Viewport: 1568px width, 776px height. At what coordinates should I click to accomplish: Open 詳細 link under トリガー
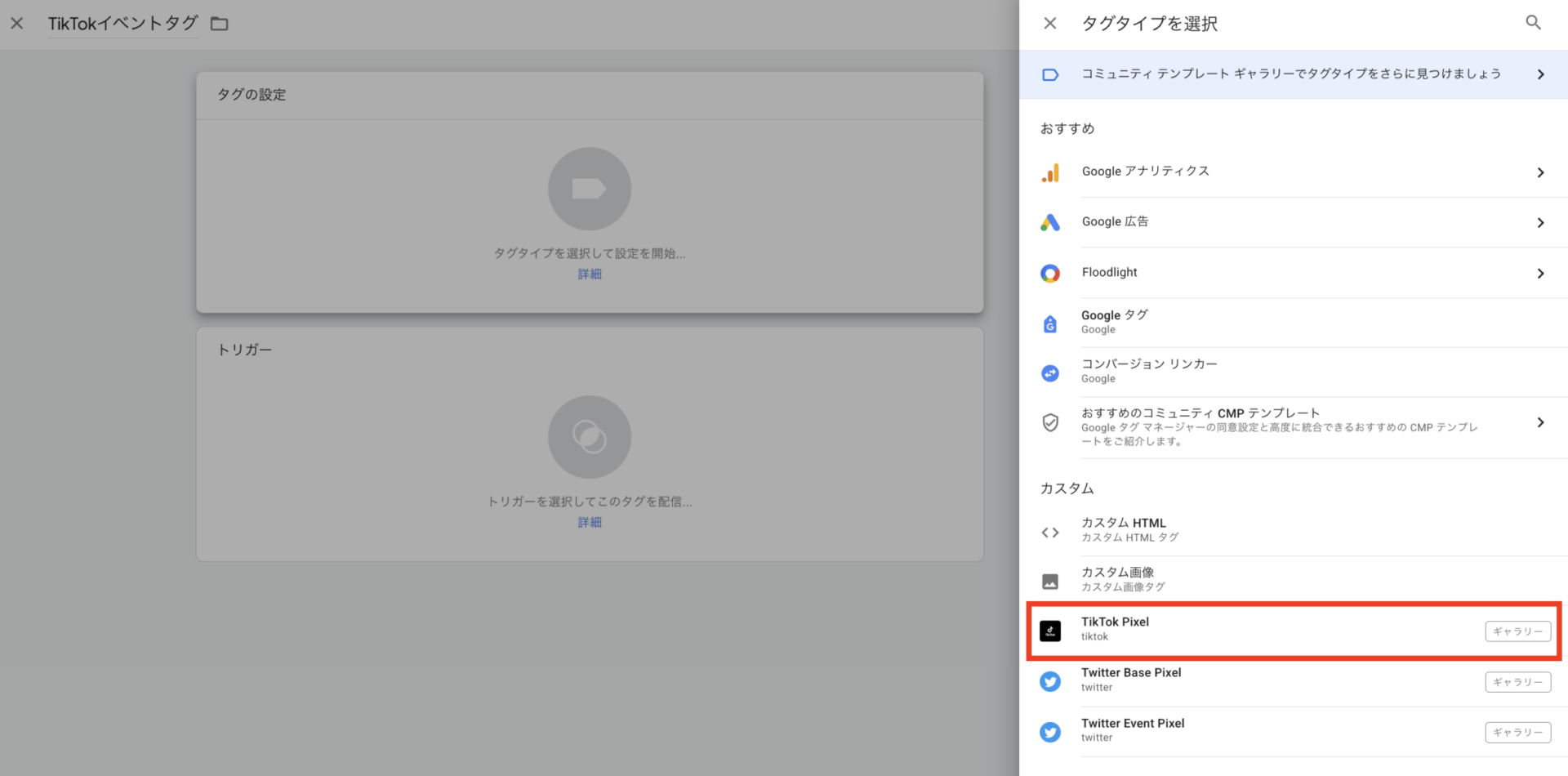click(x=590, y=523)
